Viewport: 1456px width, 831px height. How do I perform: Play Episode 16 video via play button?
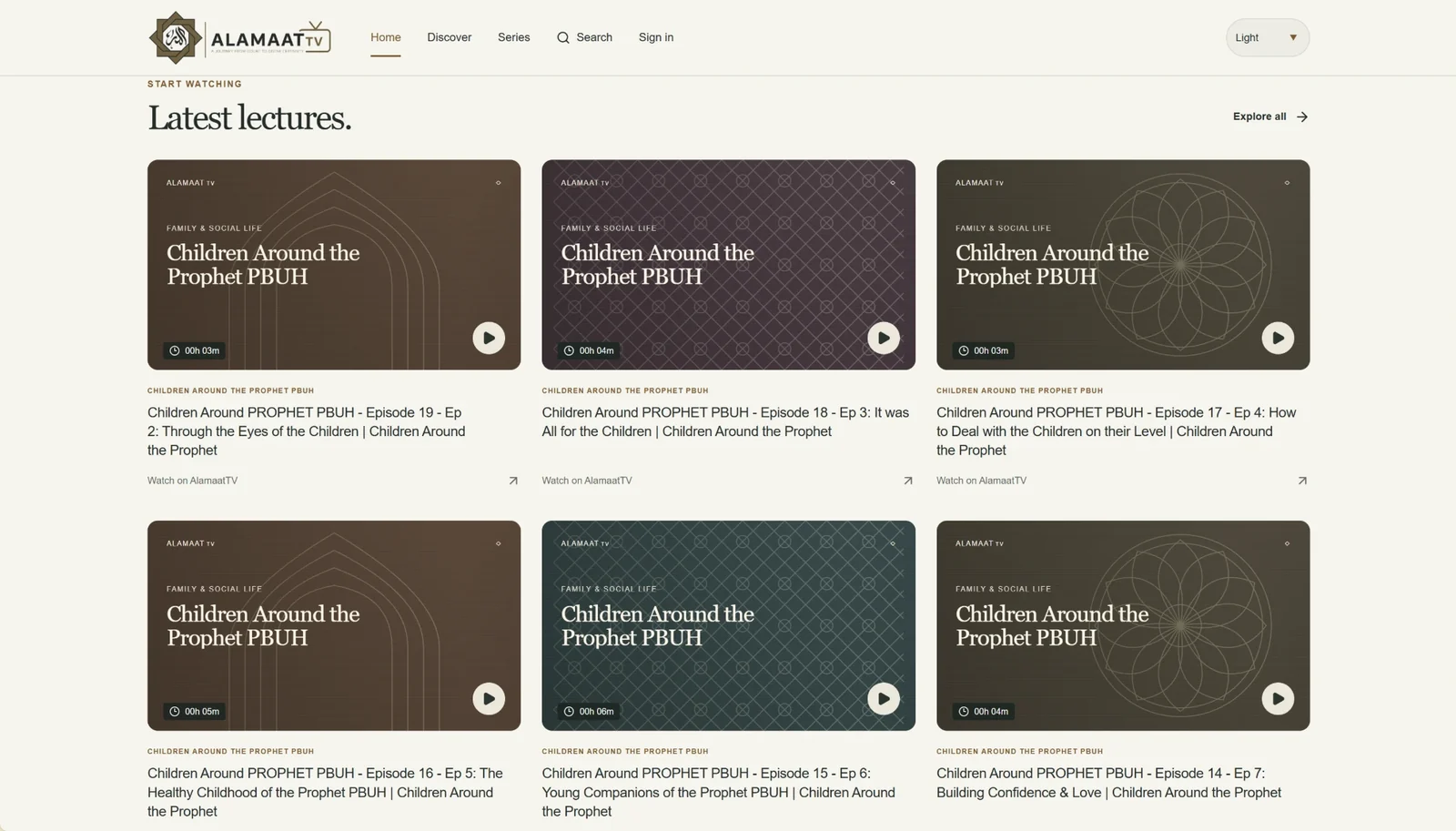tap(489, 699)
